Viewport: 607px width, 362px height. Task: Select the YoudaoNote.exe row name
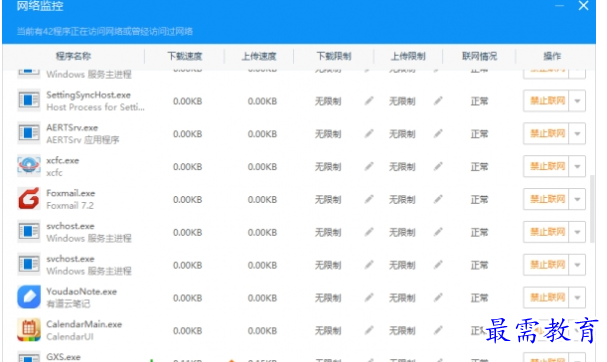coord(81,292)
